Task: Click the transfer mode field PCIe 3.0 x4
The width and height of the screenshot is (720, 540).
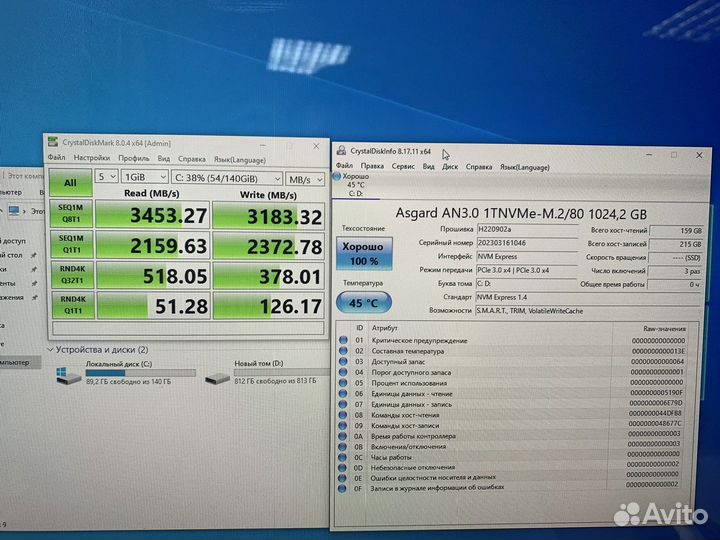Action: click(x=527, y=270)
